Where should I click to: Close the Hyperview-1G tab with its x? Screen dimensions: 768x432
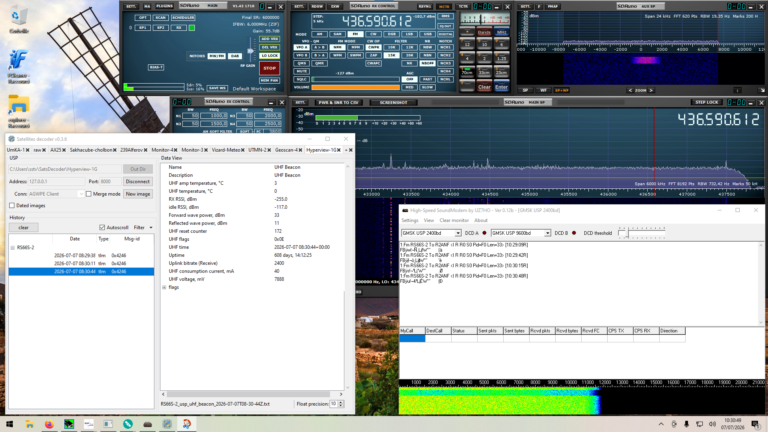click(x=339, y=150)
